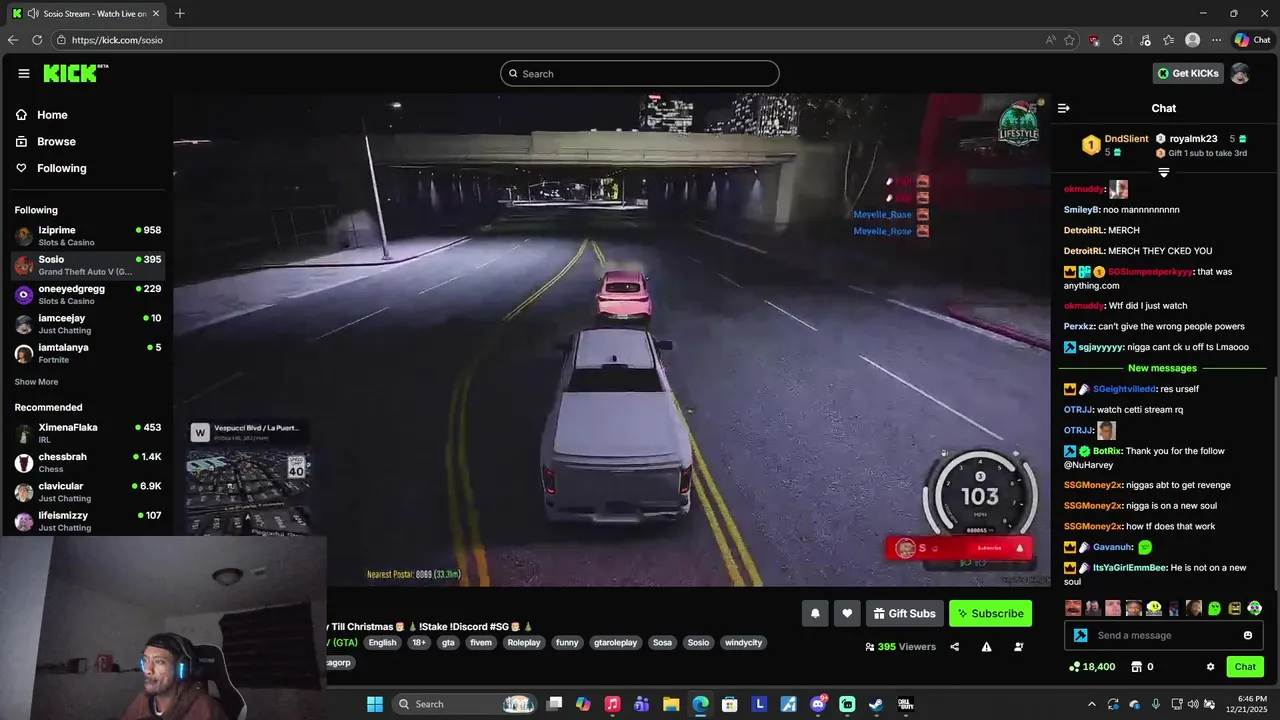Expand Show More in Following list
Viewport: 1280px width, 720px height.
click(36, 382)
